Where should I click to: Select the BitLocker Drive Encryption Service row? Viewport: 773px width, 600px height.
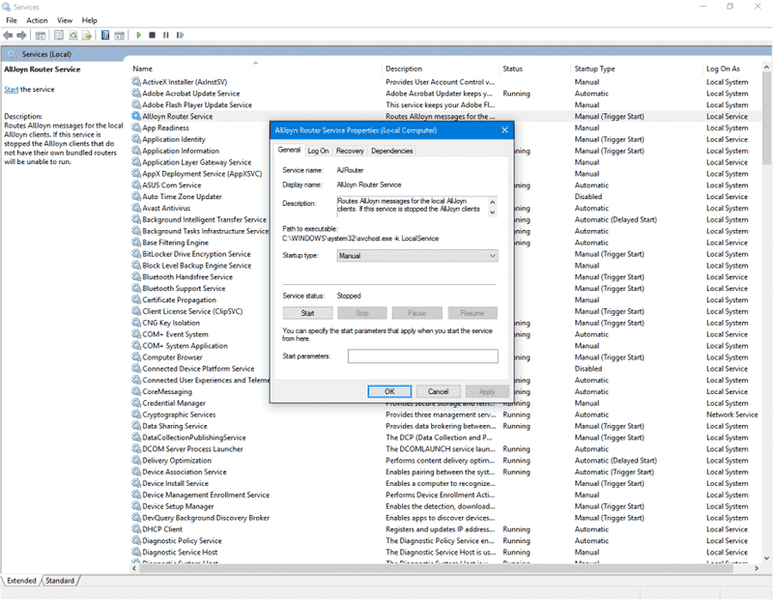pos(446,254)
